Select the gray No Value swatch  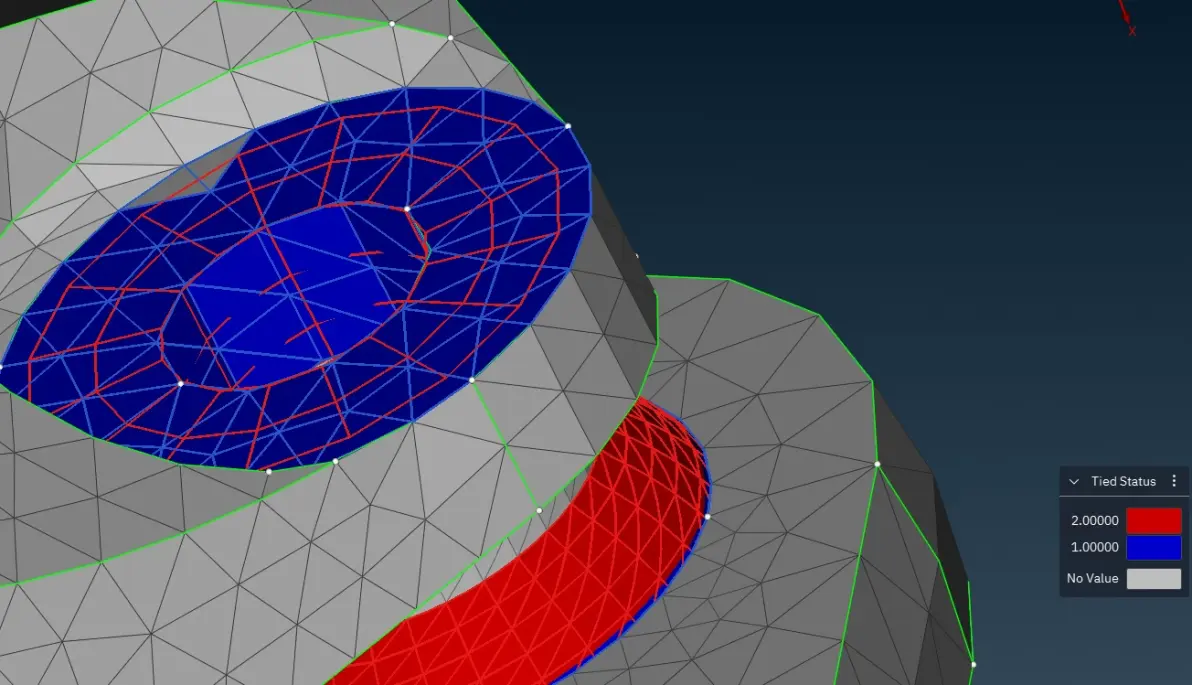1153,579
